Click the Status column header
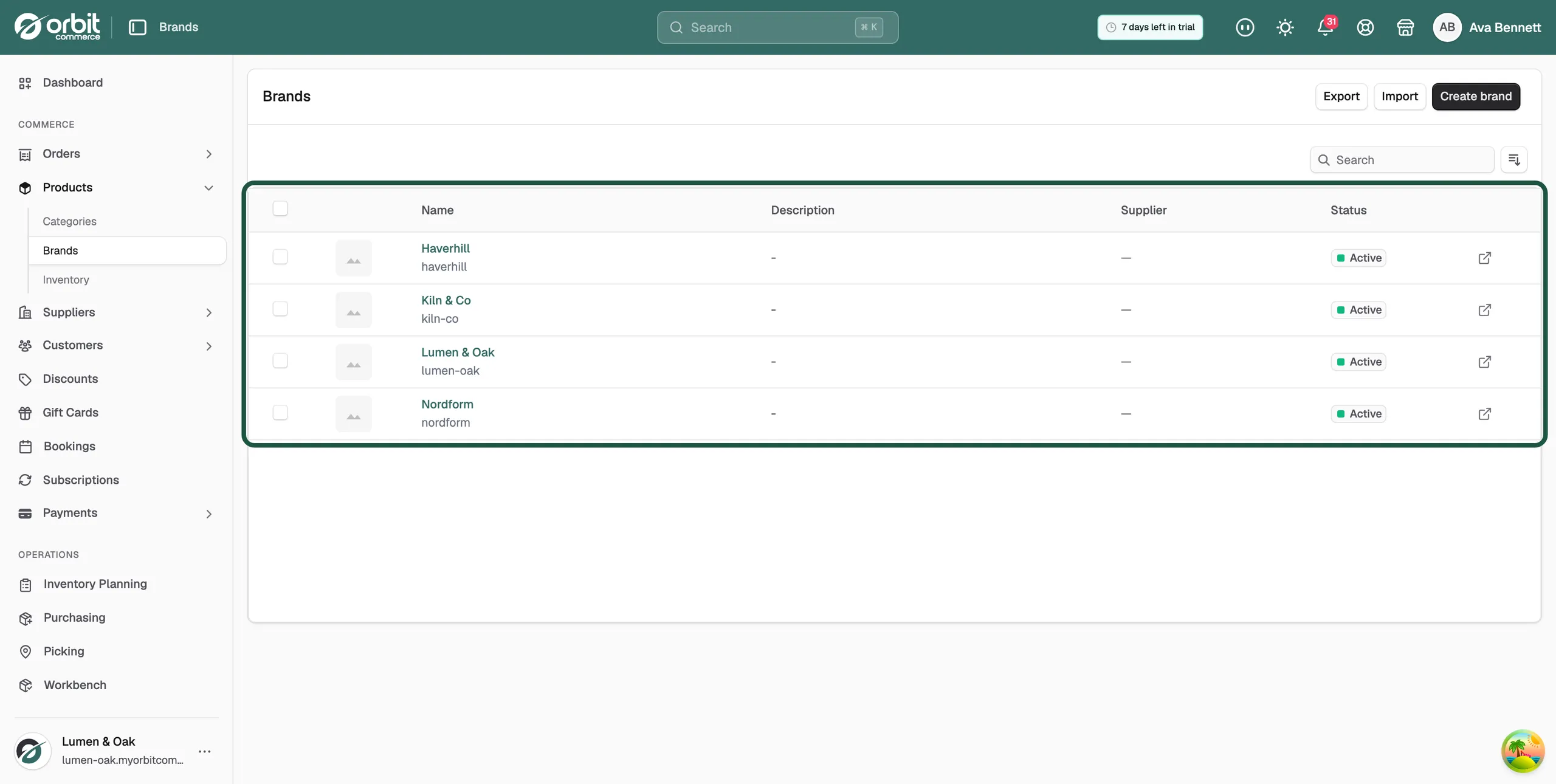This screenshot has width=1556, height=784. point(1348,210)
